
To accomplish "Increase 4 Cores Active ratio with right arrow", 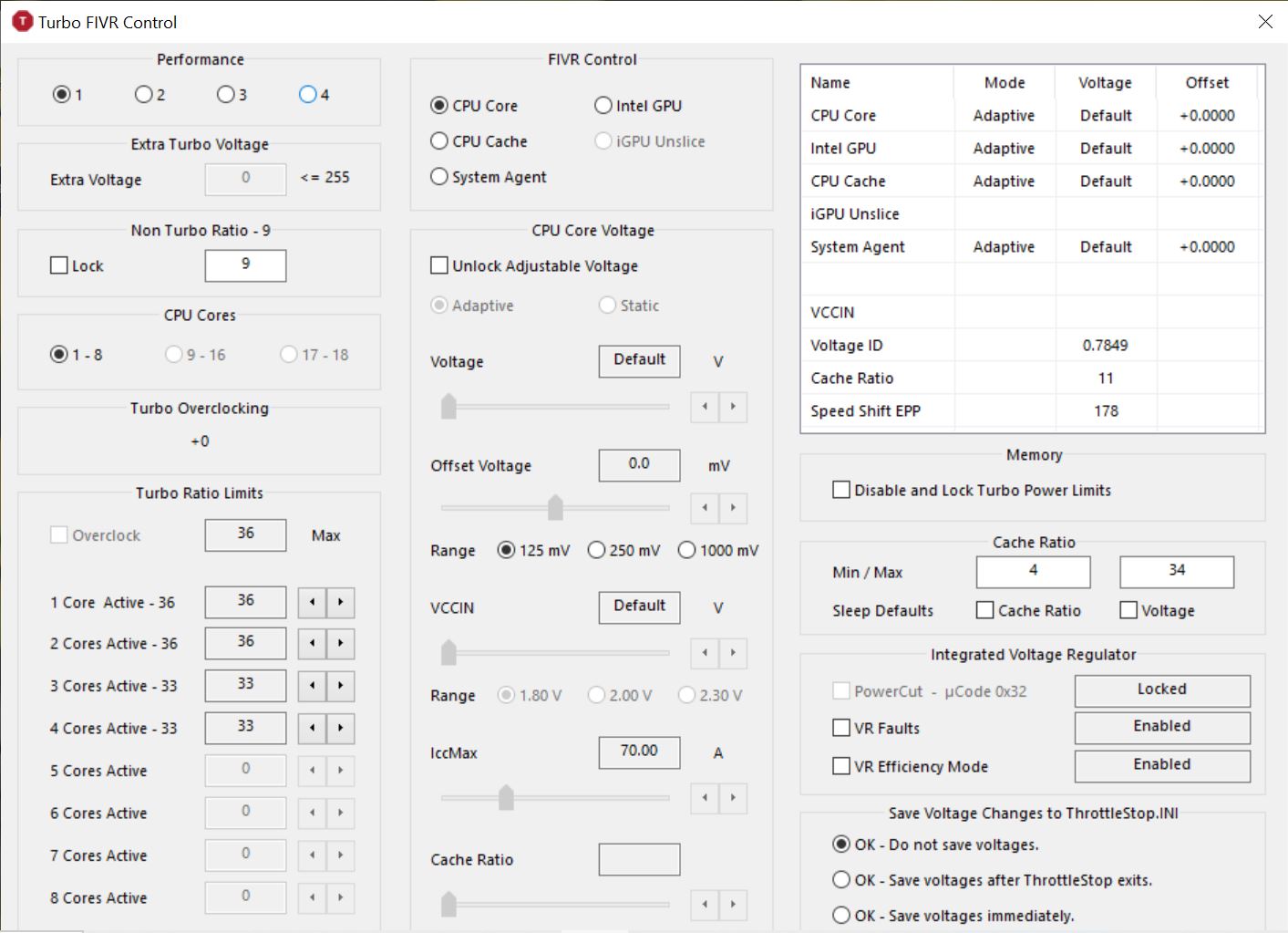I will click(341, 729).
